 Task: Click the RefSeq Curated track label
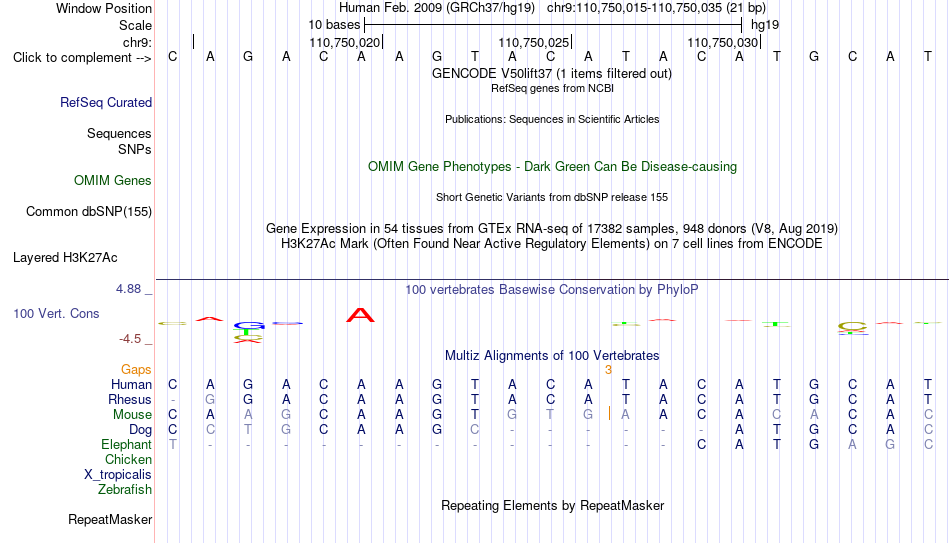point(106,102)
